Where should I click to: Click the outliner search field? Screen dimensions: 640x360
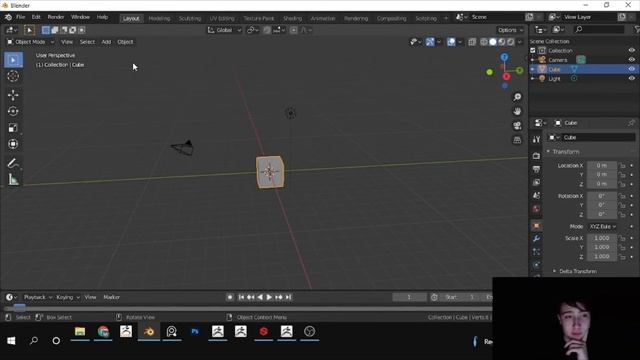pos(599,29)
